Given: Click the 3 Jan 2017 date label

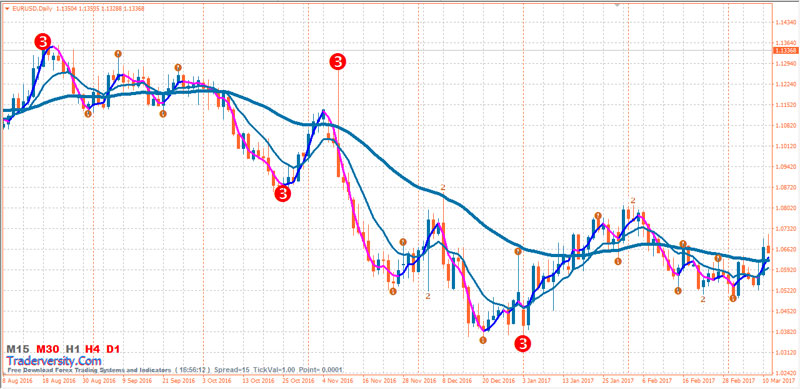Looking at the screenshot, I should click(538, 380).
